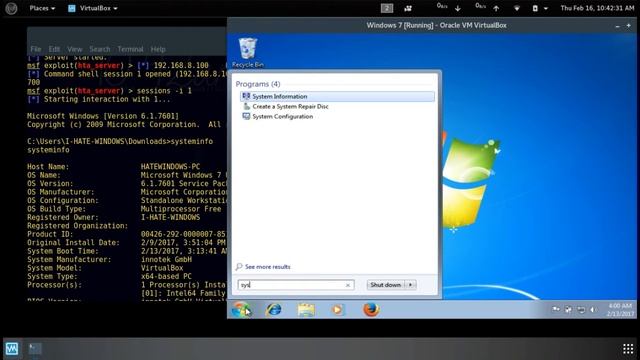Switch to terminal in bottom dock
Image resolution: width=640 pixels, height=360 pixels.
pyautogui.click(x=35, y=349)
